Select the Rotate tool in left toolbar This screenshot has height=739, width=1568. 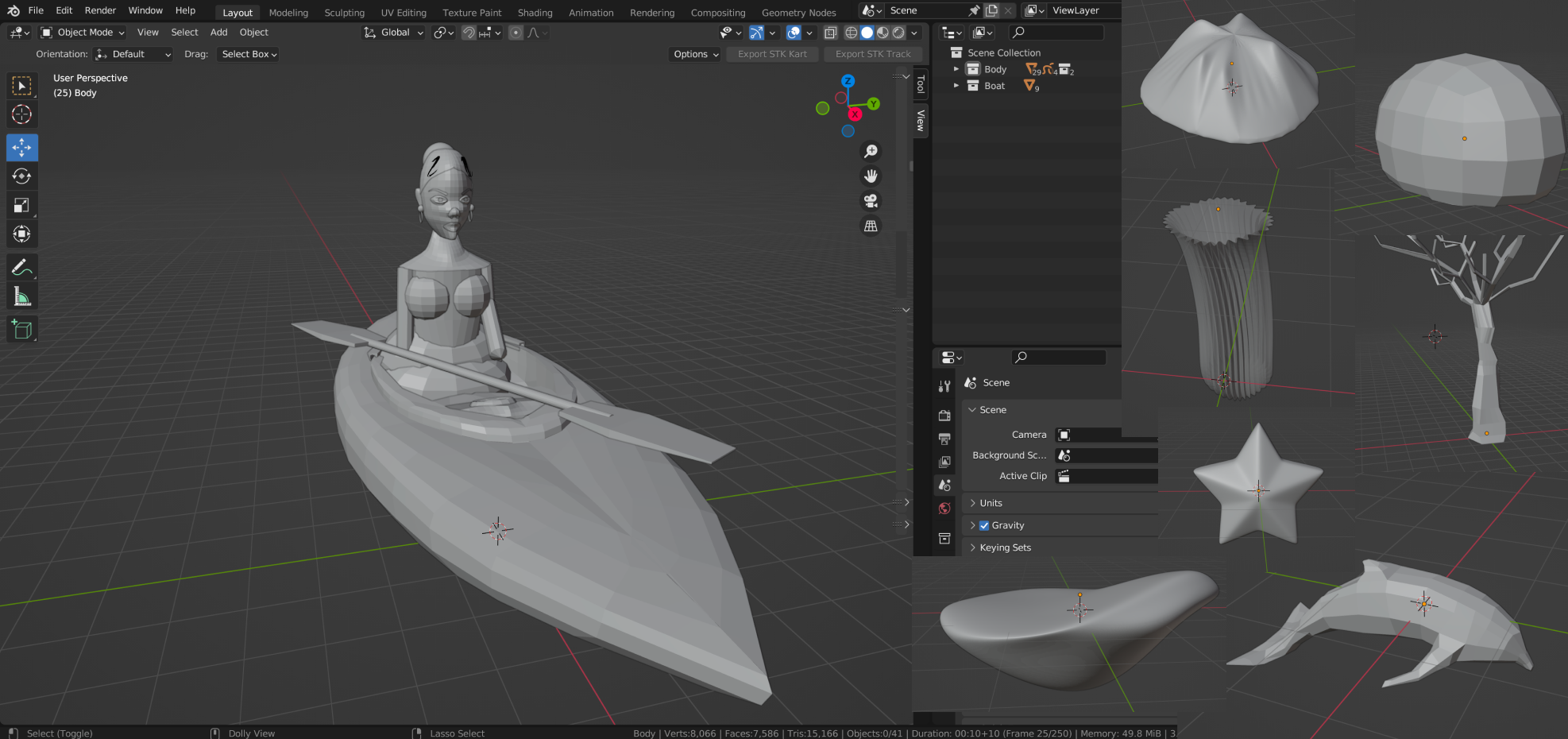[x=21, y=176]
